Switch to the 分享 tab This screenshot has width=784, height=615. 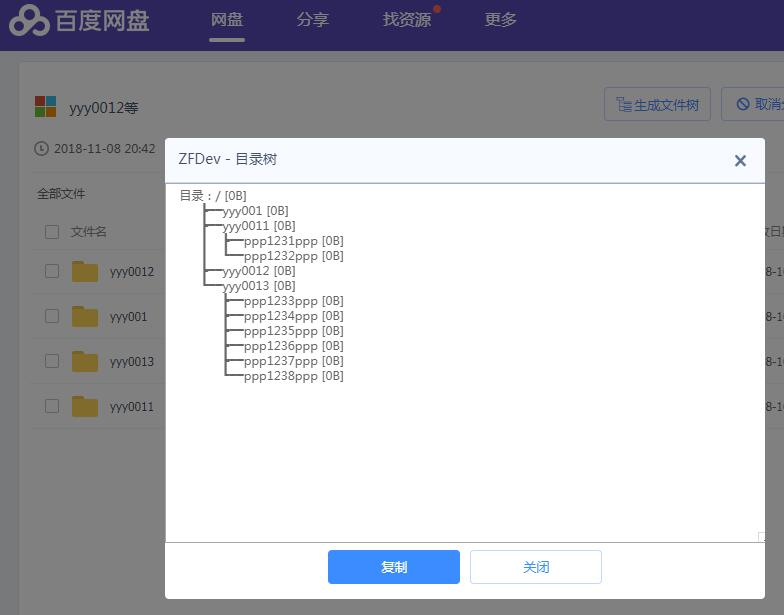click(312, 20)
